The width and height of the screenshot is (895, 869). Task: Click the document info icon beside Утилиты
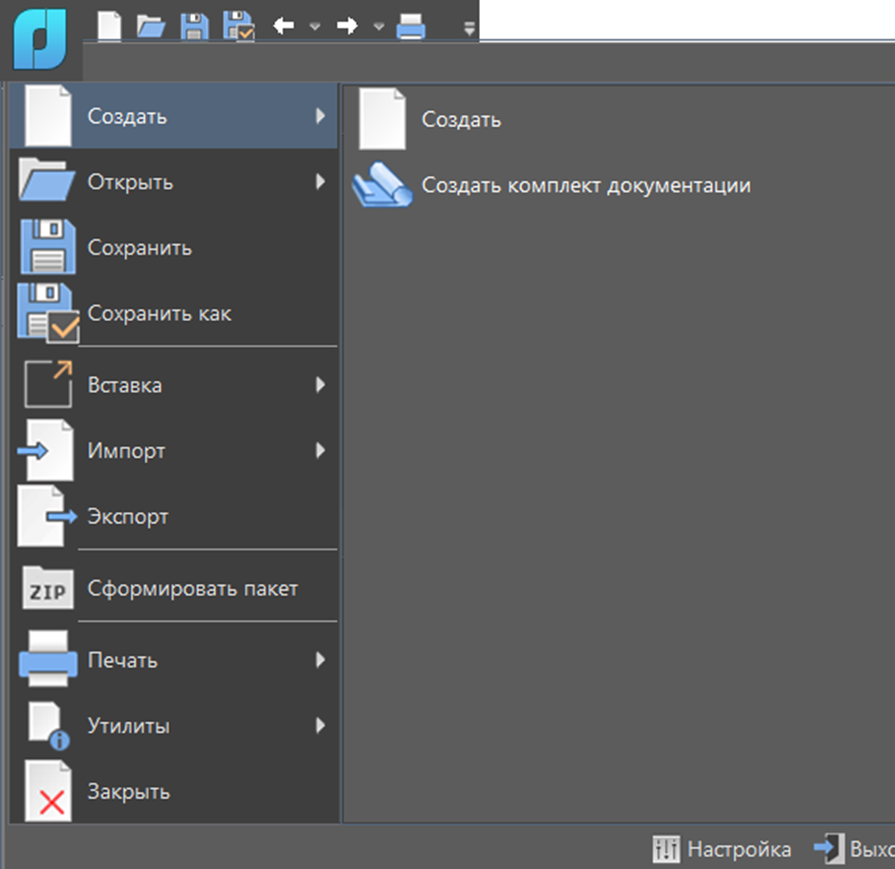49,726
